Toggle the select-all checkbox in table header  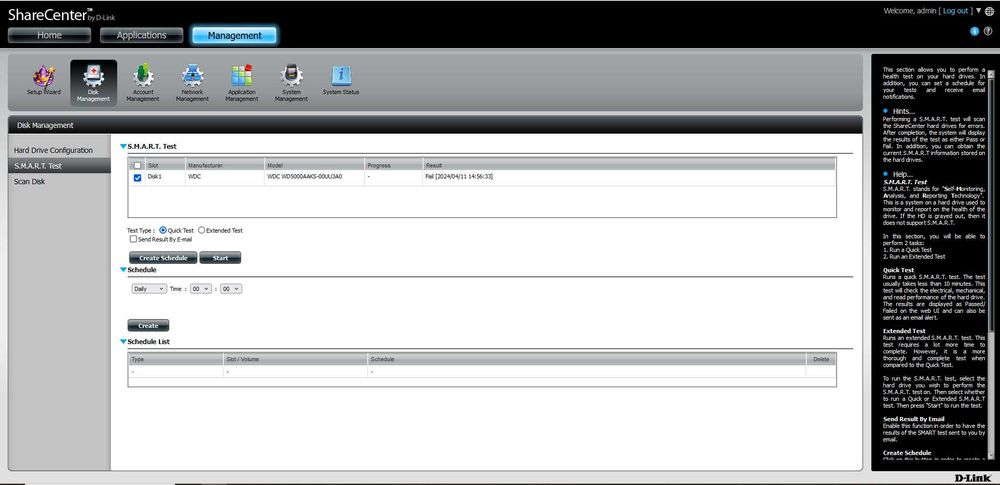(x=137, y=165)
